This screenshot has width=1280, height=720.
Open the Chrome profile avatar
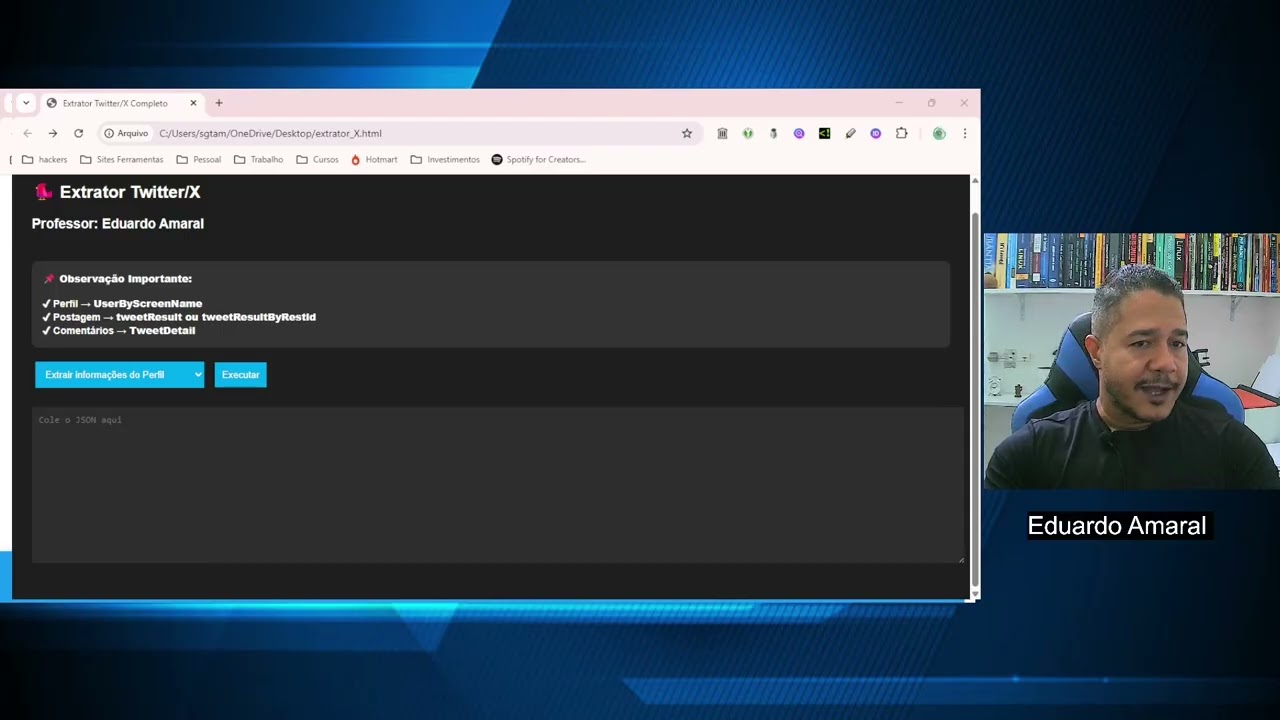point(939,133)
